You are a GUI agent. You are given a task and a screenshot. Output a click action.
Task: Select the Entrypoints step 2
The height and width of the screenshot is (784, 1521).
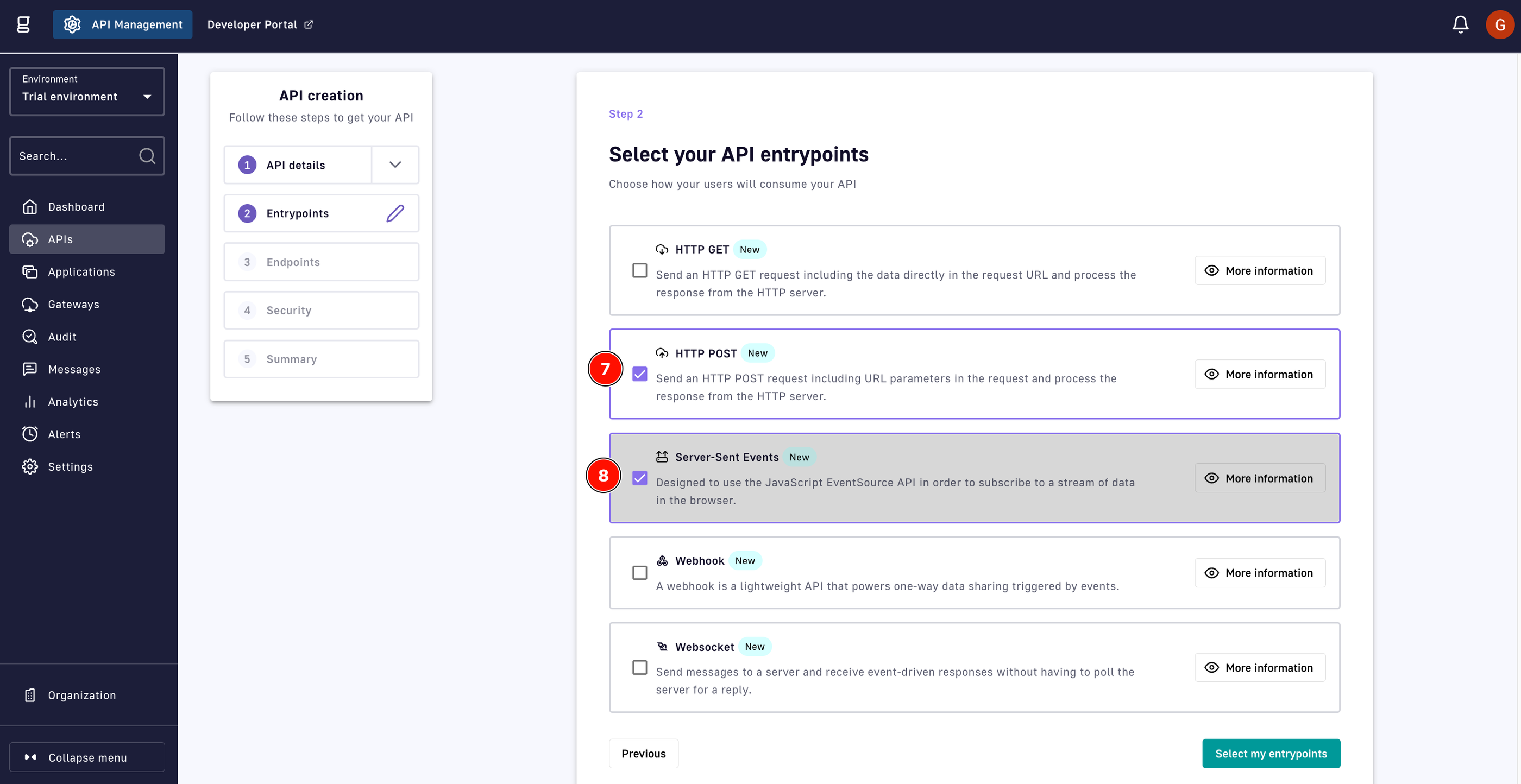[x=321, y=213]
